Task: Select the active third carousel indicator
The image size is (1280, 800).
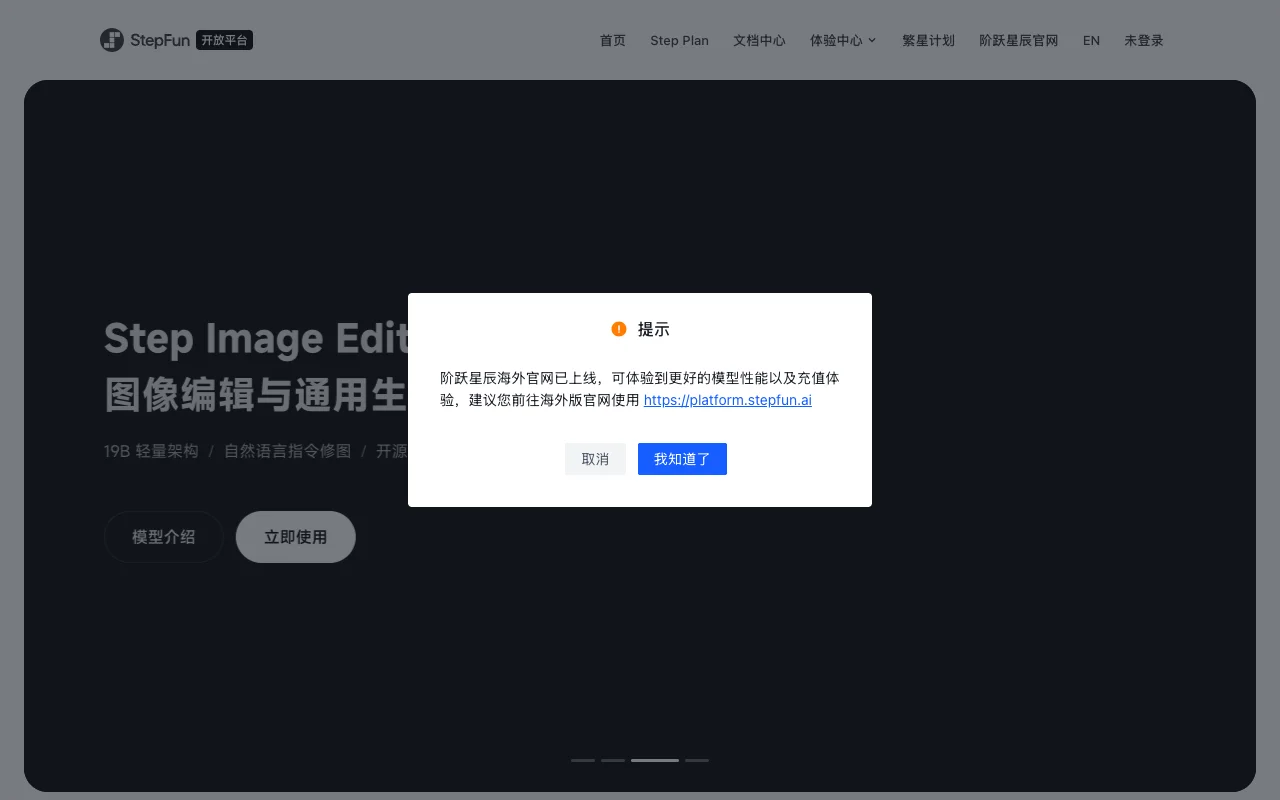Action: 655,760
